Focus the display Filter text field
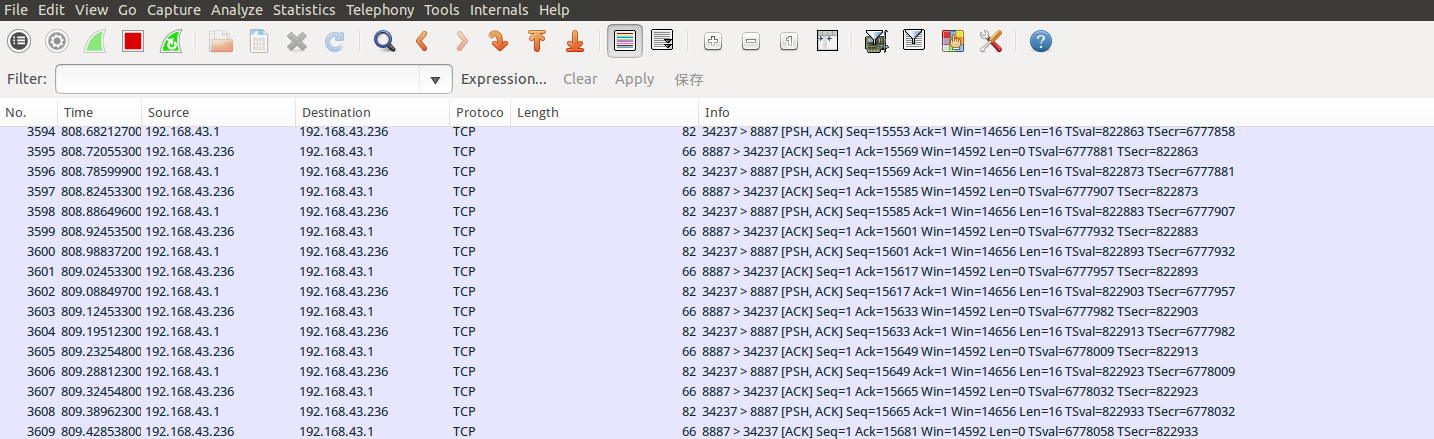 point(239,79)
